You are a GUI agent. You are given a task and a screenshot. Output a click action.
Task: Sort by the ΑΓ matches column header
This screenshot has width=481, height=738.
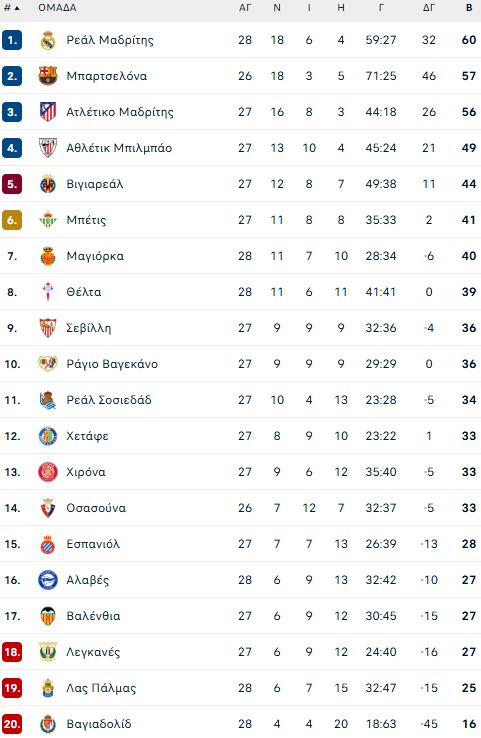tap(245, 8)
